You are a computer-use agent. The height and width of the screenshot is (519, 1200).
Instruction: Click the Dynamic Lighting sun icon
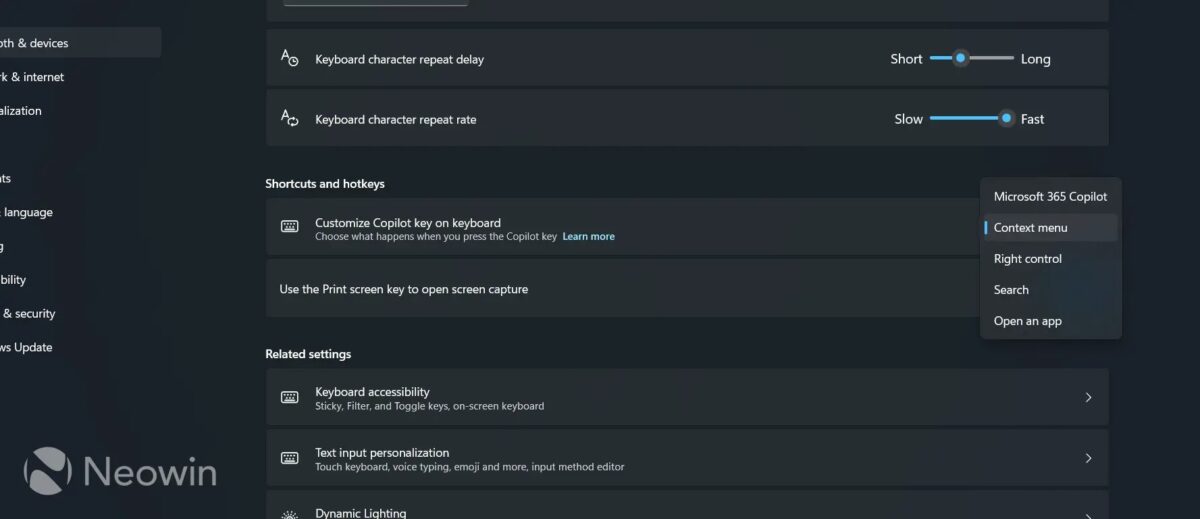tap(289, 515)
